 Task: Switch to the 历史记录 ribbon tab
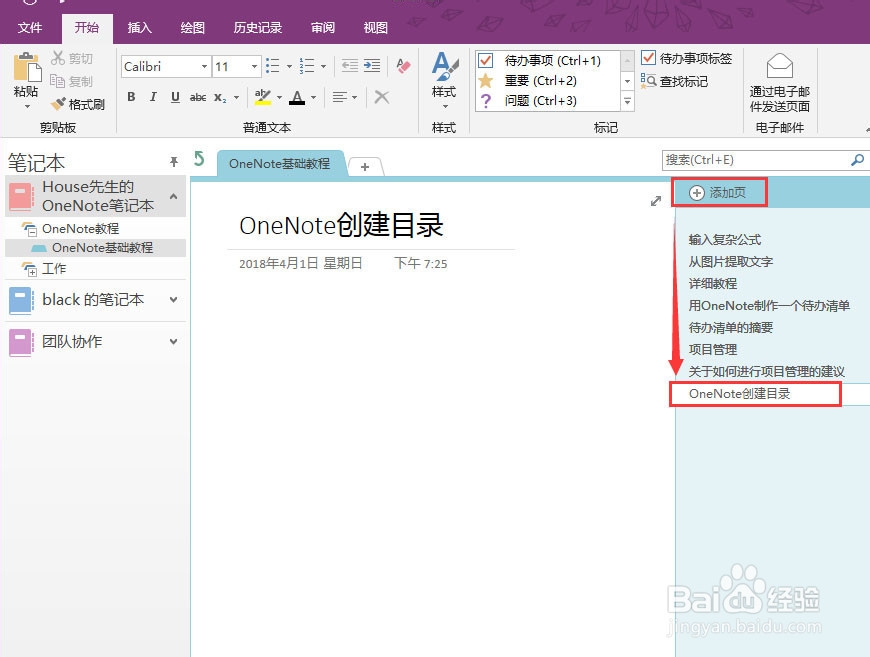[x=257, y=27]
